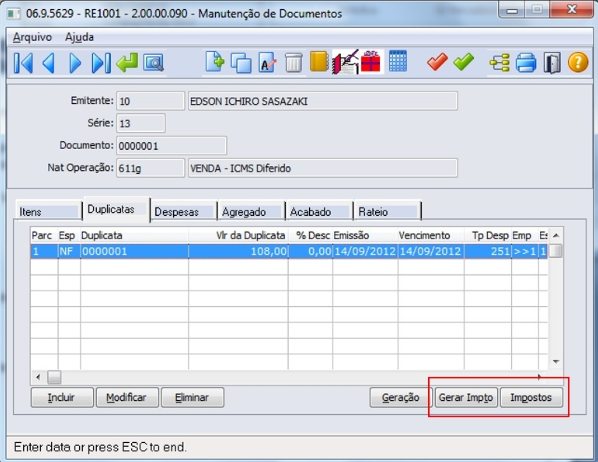Open the Despesas tab
Screen dimensions: 598x462
184,211
